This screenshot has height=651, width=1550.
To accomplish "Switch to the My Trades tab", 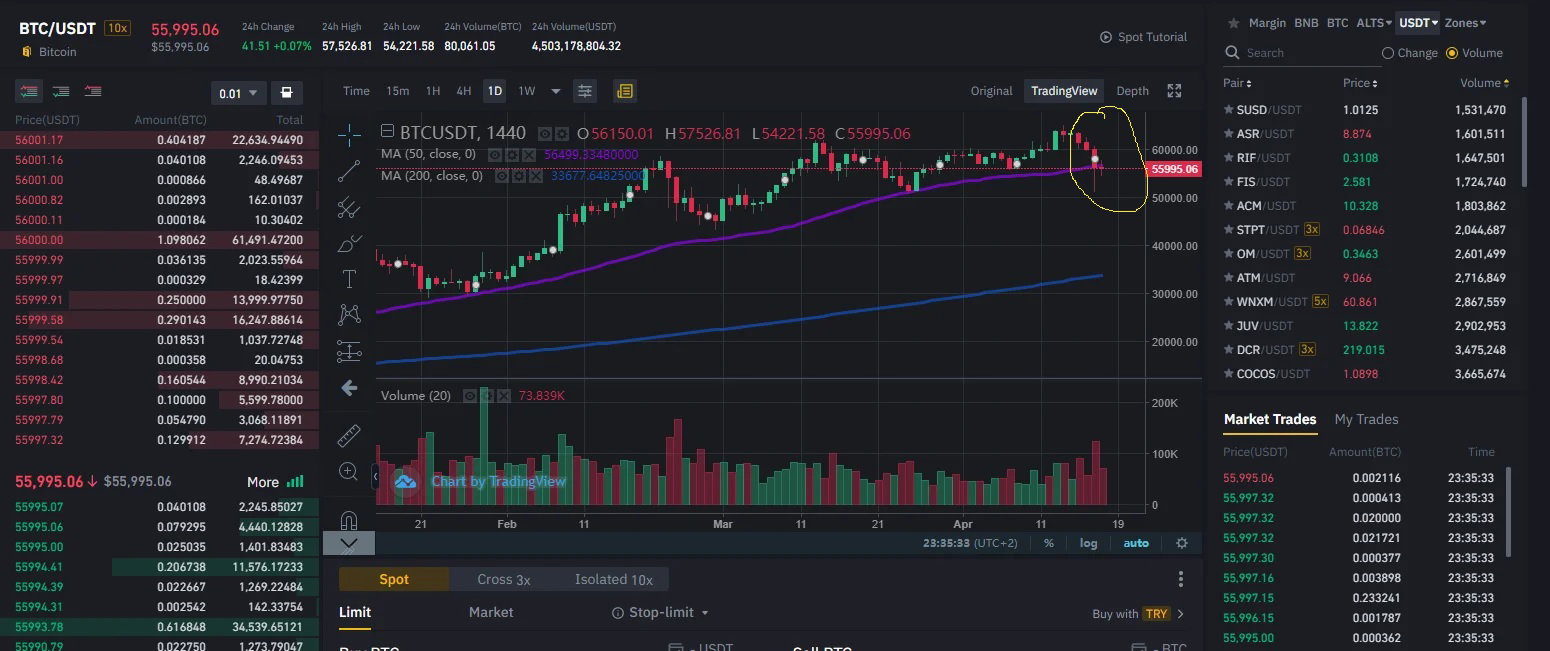I will point(1366,419).
